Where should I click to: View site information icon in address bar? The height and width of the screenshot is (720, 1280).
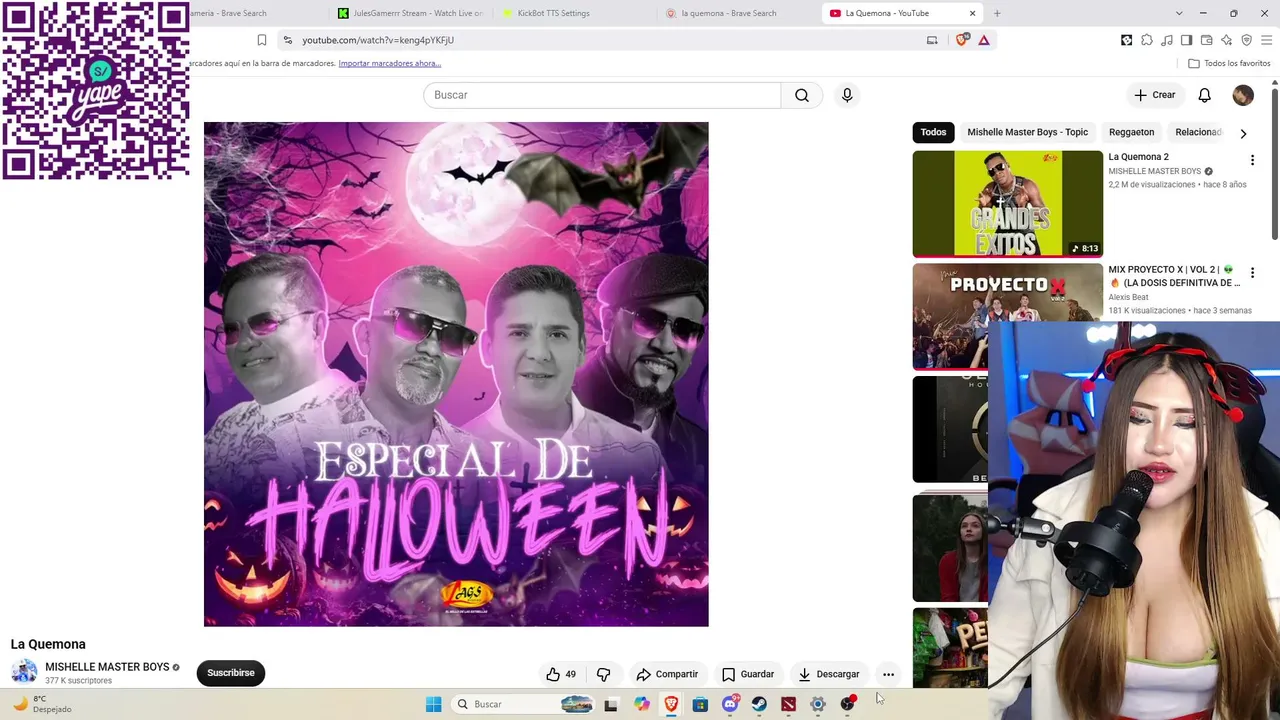click(288, 40)
